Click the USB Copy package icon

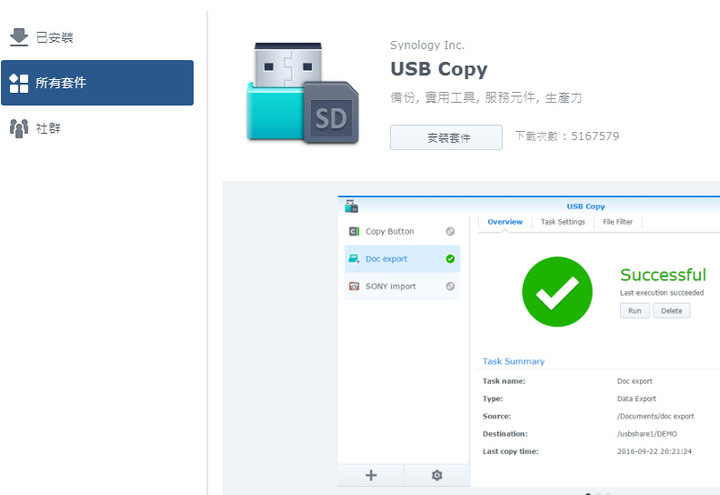pos(303,93)
